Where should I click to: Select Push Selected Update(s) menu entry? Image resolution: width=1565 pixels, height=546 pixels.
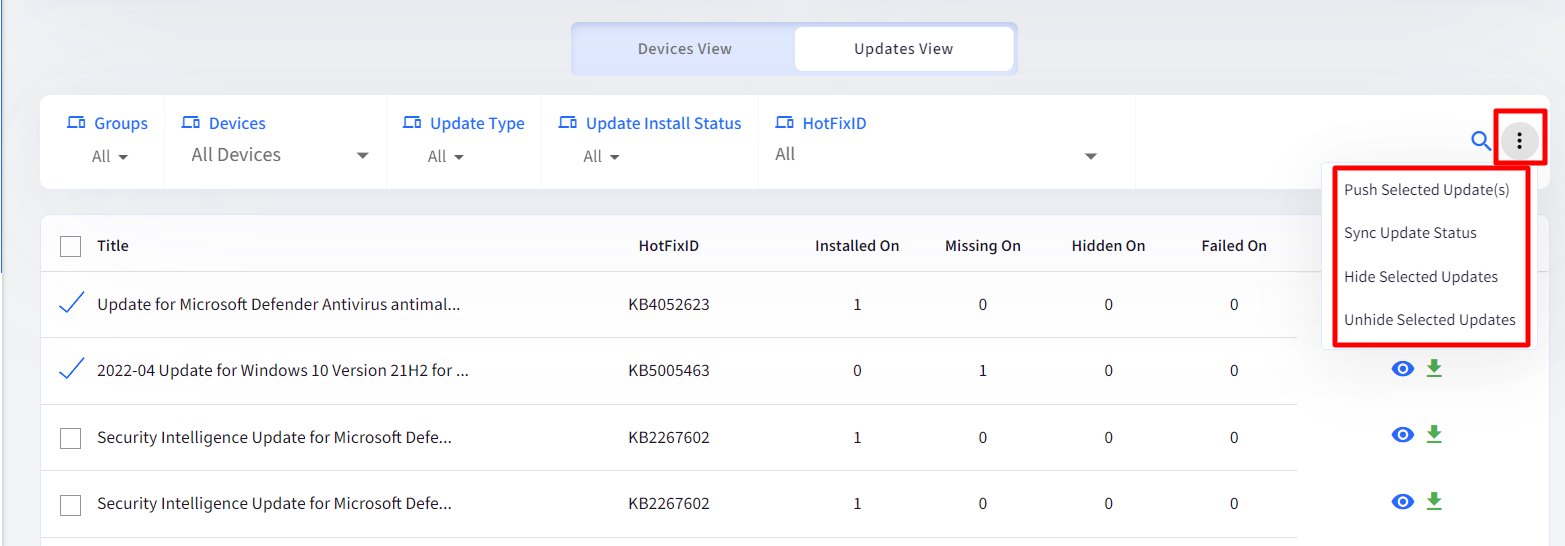click(1426, 189)
